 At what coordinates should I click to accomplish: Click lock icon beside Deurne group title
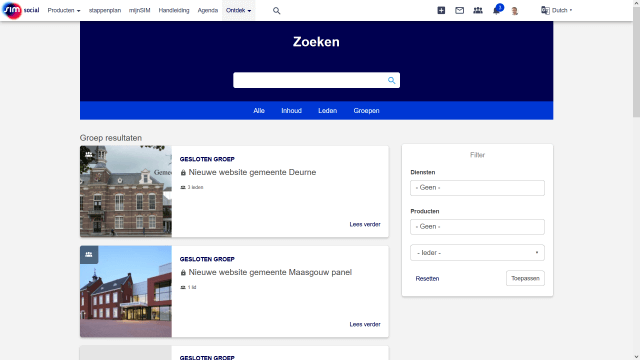coord(183,173)
